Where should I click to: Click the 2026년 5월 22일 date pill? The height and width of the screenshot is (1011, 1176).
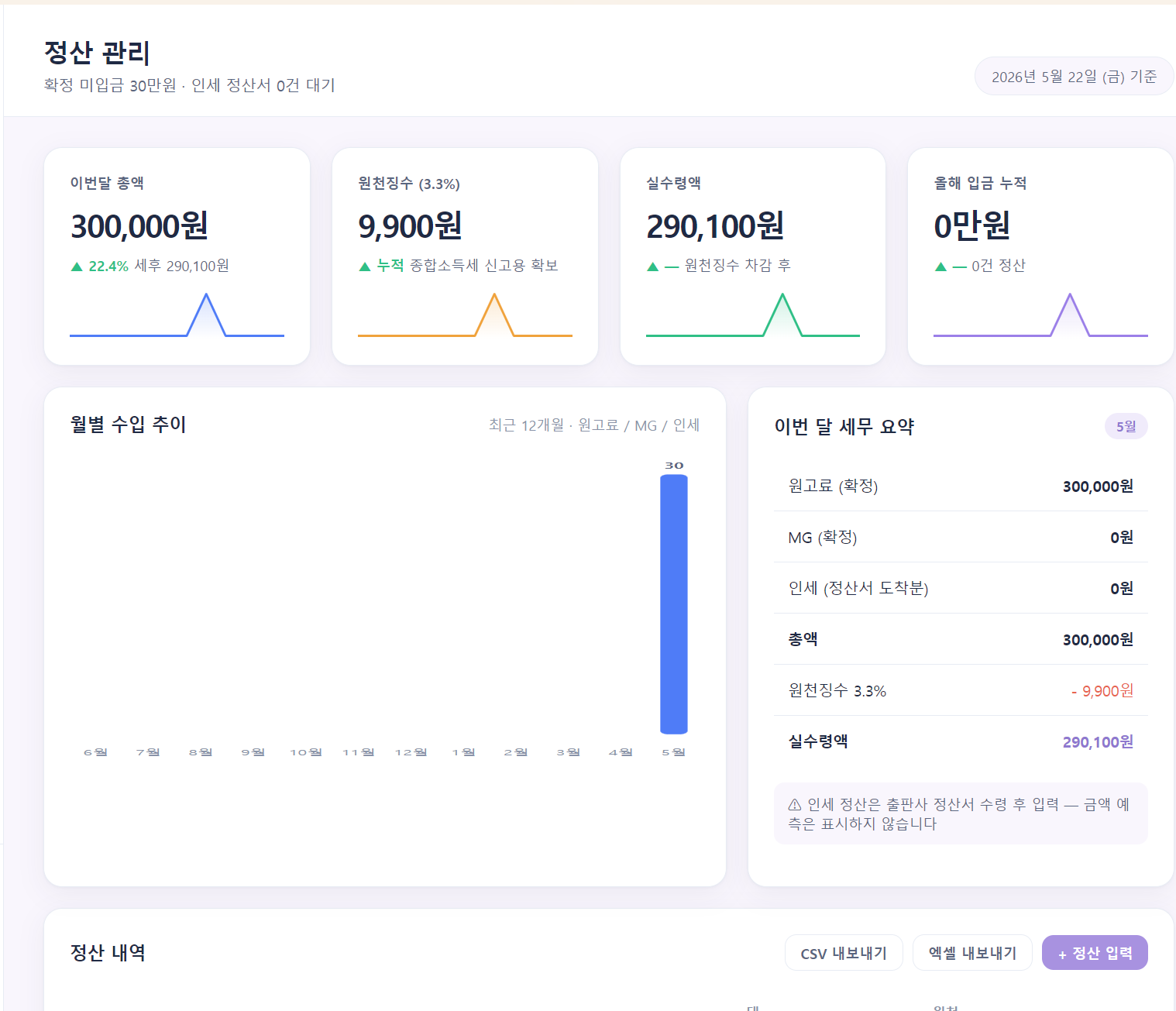1074,77
